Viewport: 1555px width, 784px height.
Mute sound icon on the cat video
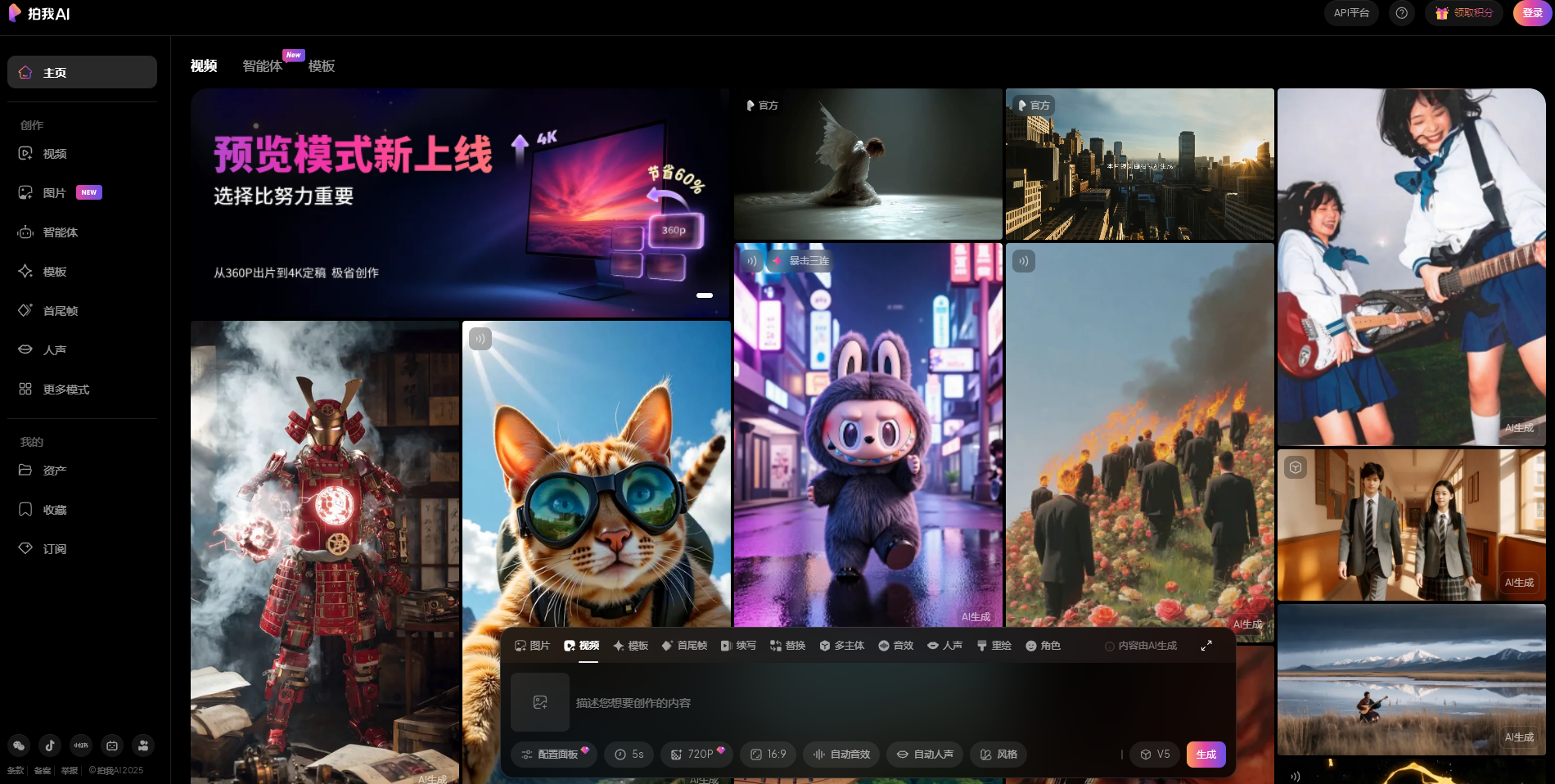(x=480, y=339)
